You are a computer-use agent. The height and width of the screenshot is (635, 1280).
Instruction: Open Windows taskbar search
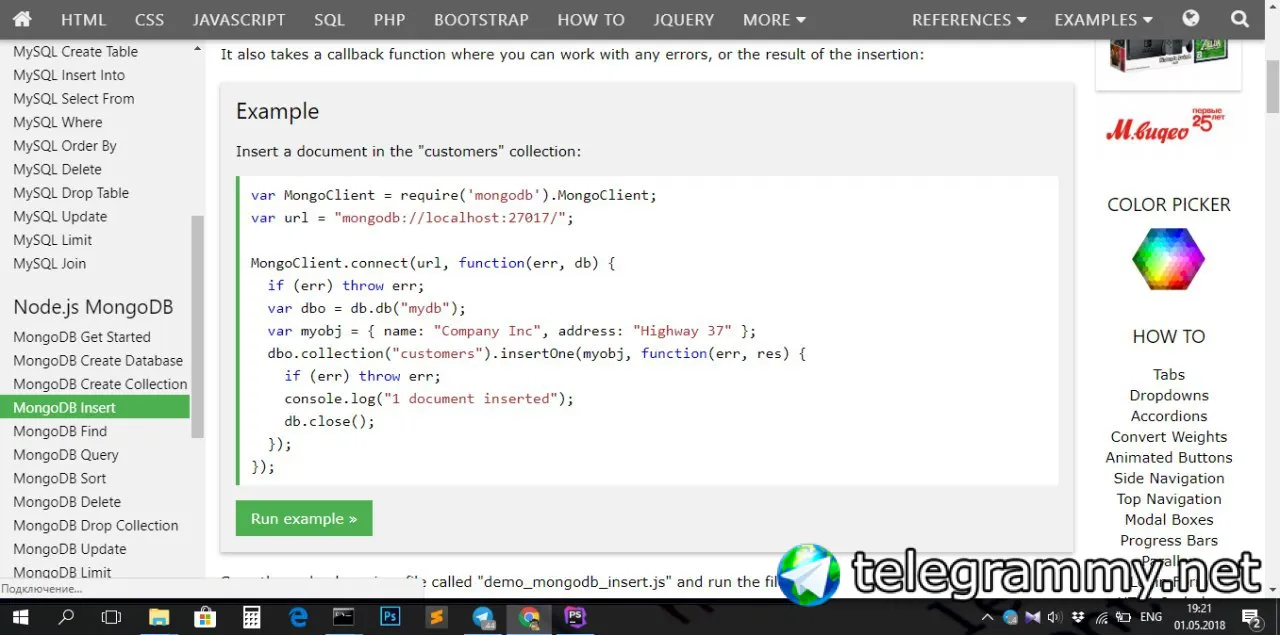point(66,618)
